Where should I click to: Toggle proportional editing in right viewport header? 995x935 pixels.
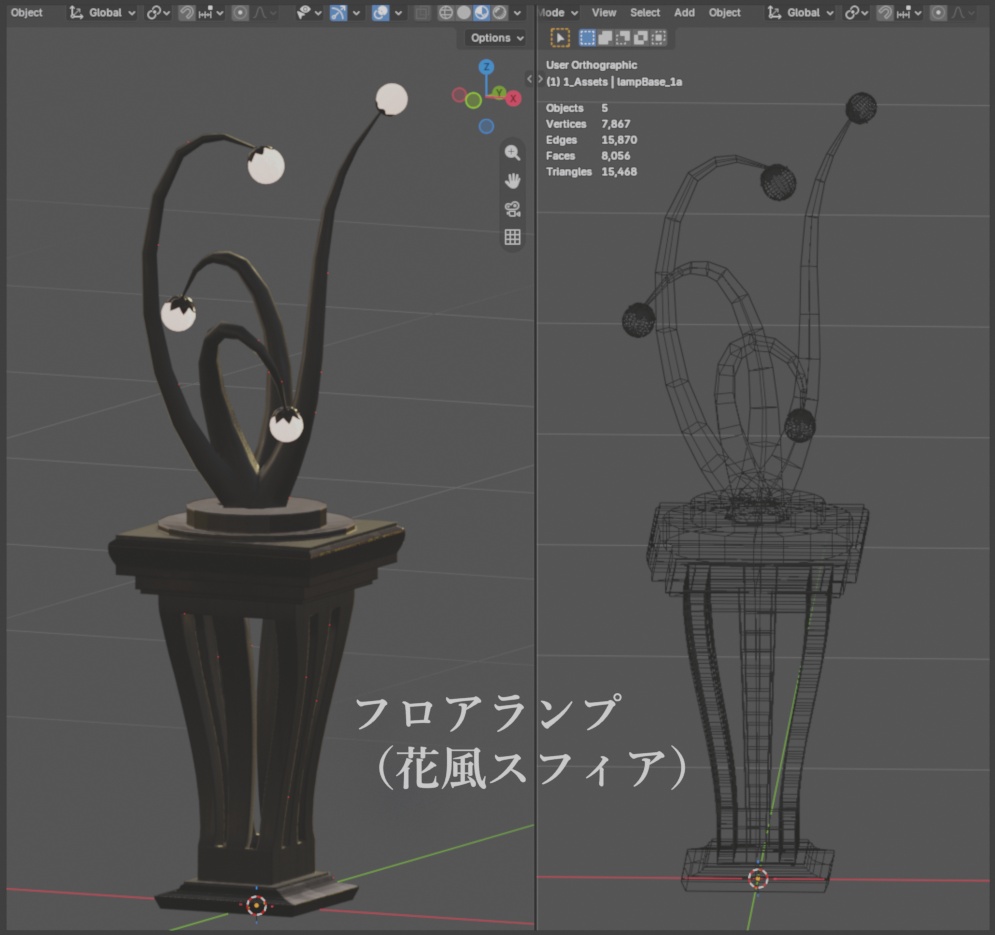tap(938, 13)
